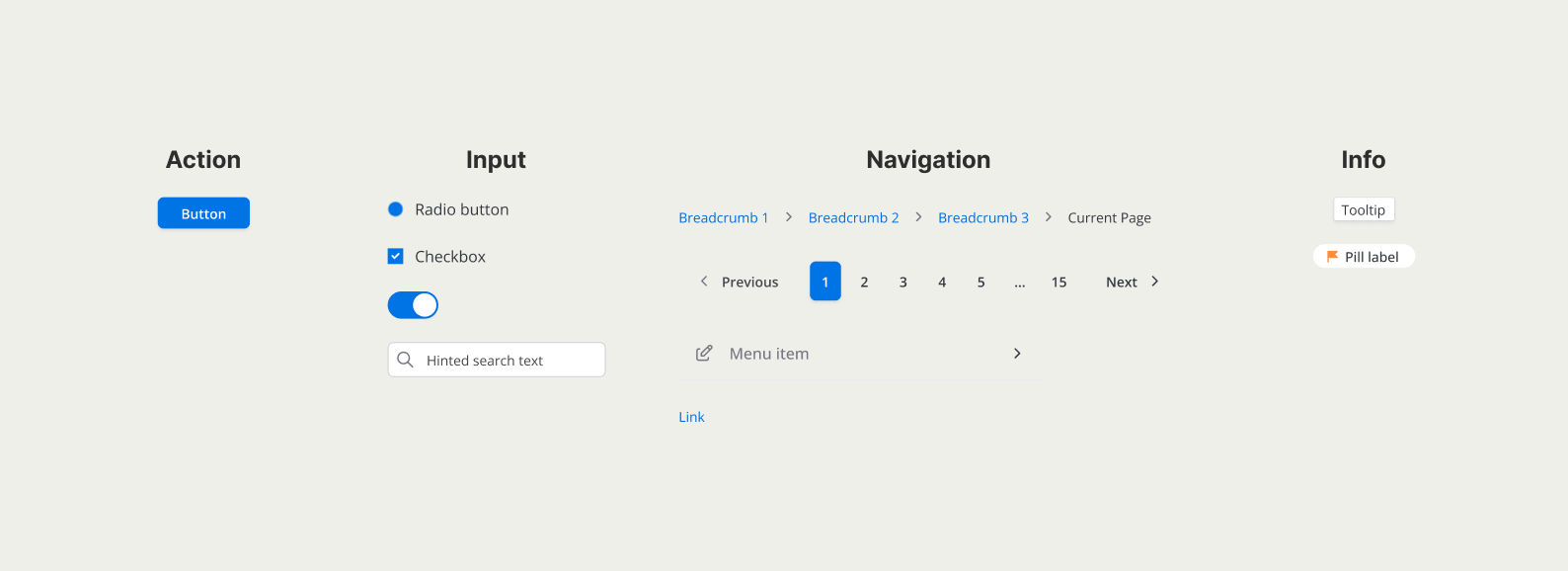Follow the Link under the menu item

(x=691, y=416)
